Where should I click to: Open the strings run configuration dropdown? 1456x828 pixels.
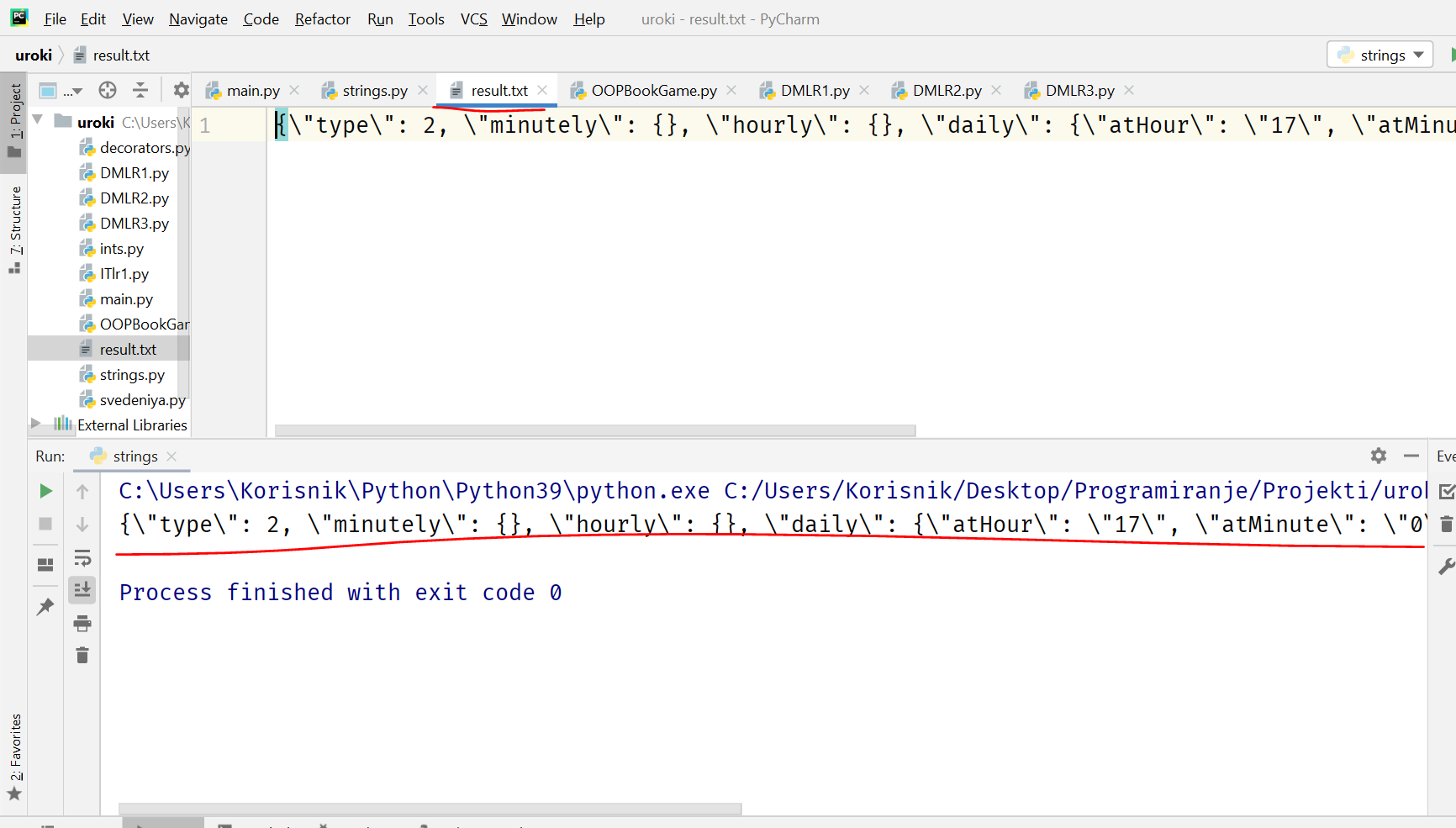point(1380,55)
